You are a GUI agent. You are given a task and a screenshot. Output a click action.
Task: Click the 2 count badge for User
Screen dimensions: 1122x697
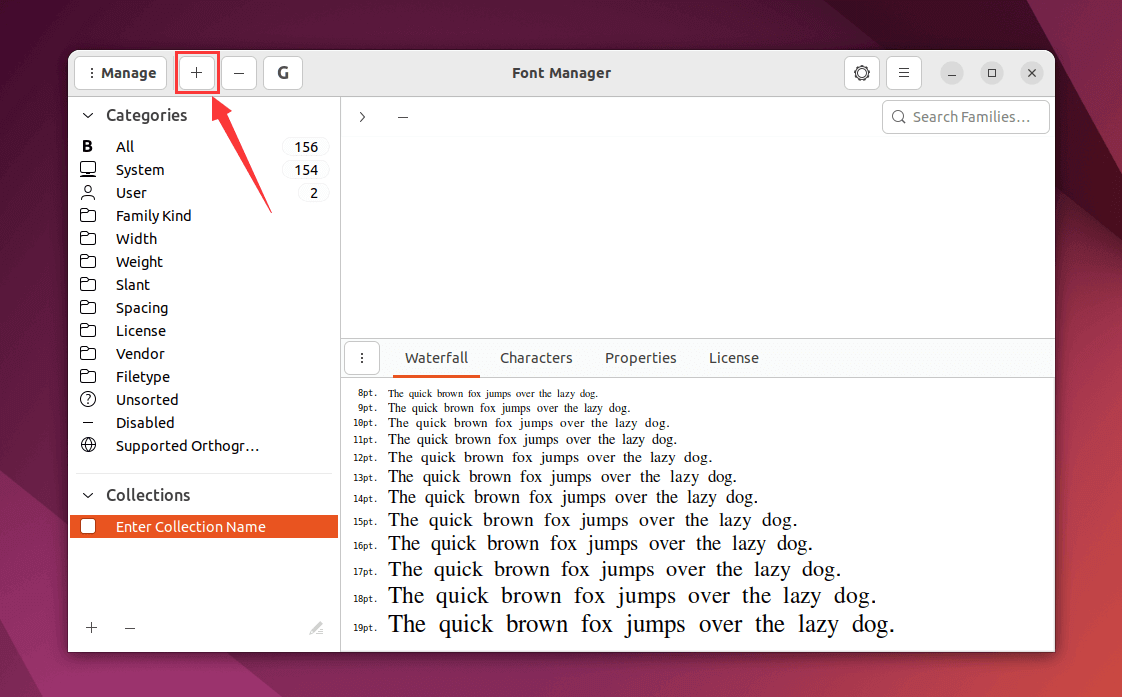(x=313, y=192)
